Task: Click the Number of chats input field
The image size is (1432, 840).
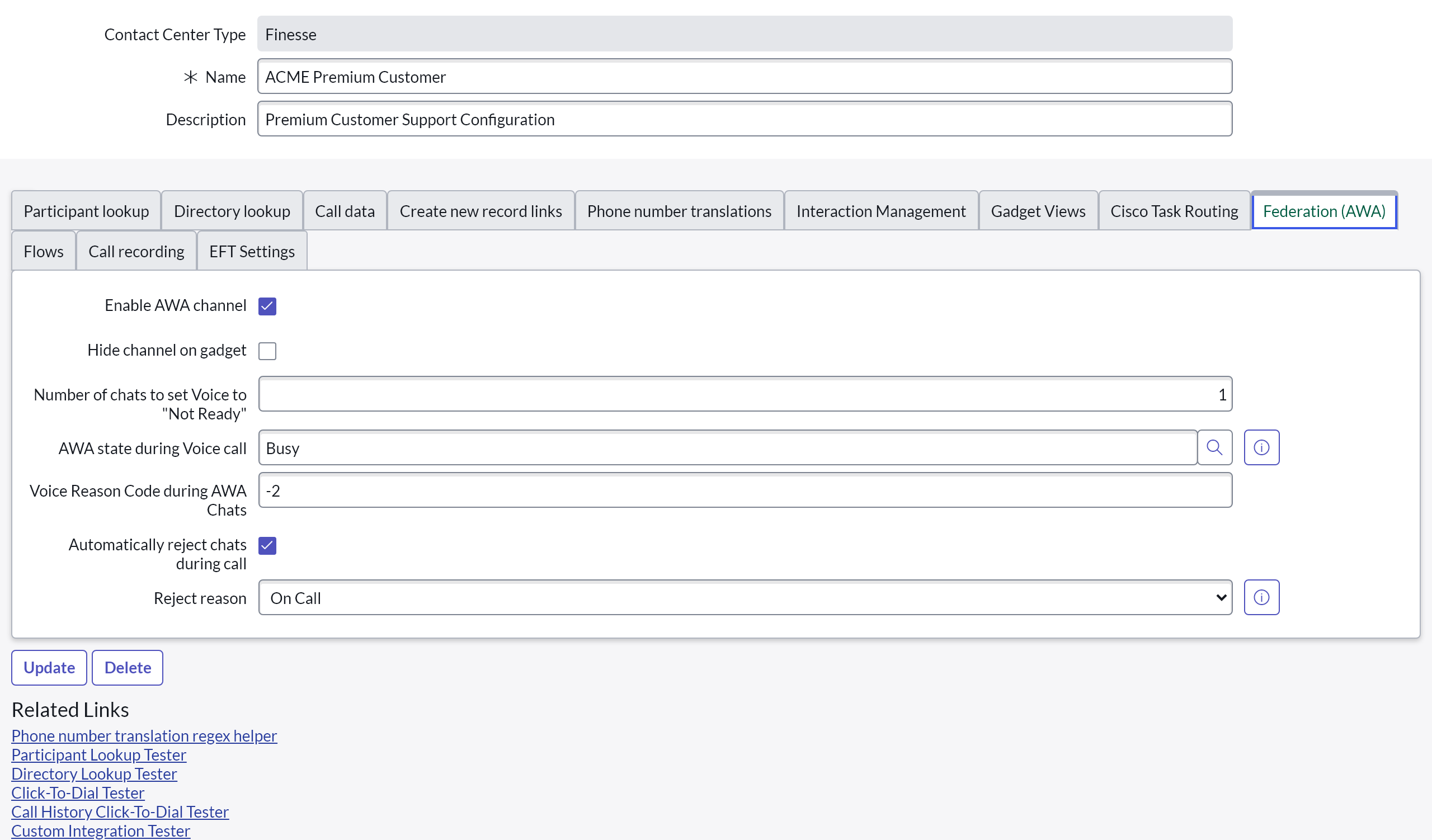Action: pos(745,394)
